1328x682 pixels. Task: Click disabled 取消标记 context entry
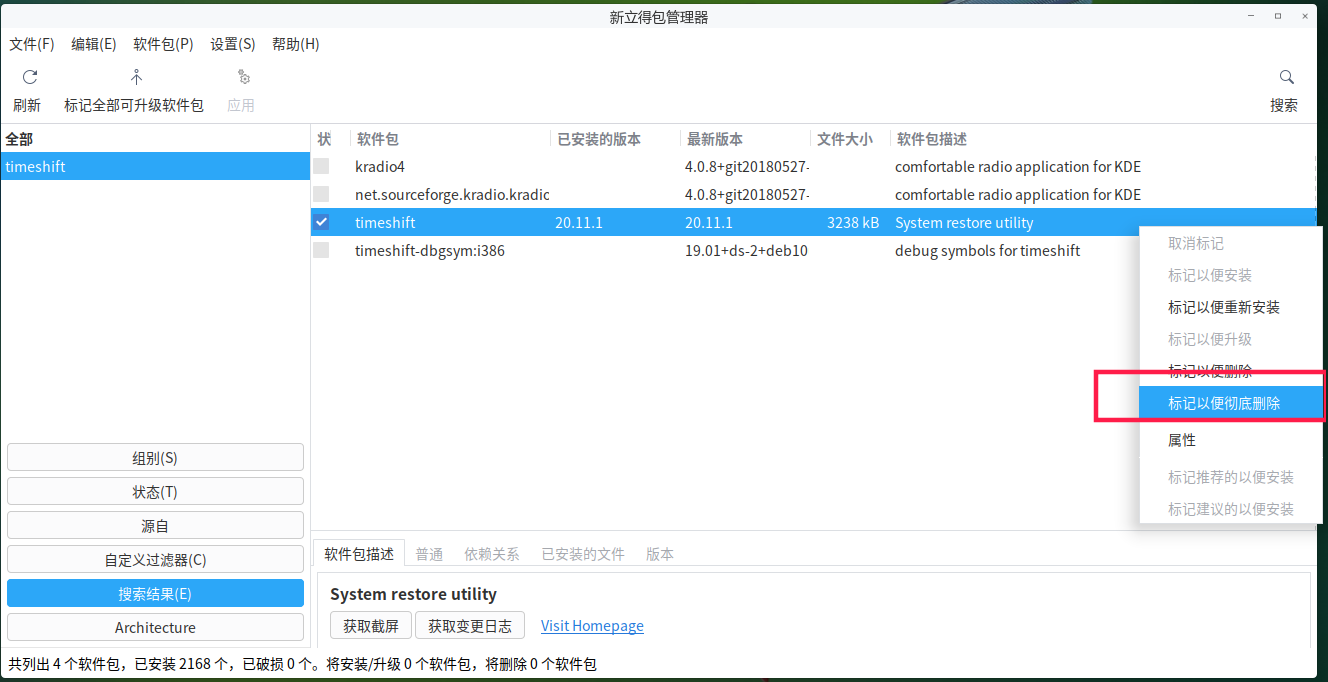1231,243
